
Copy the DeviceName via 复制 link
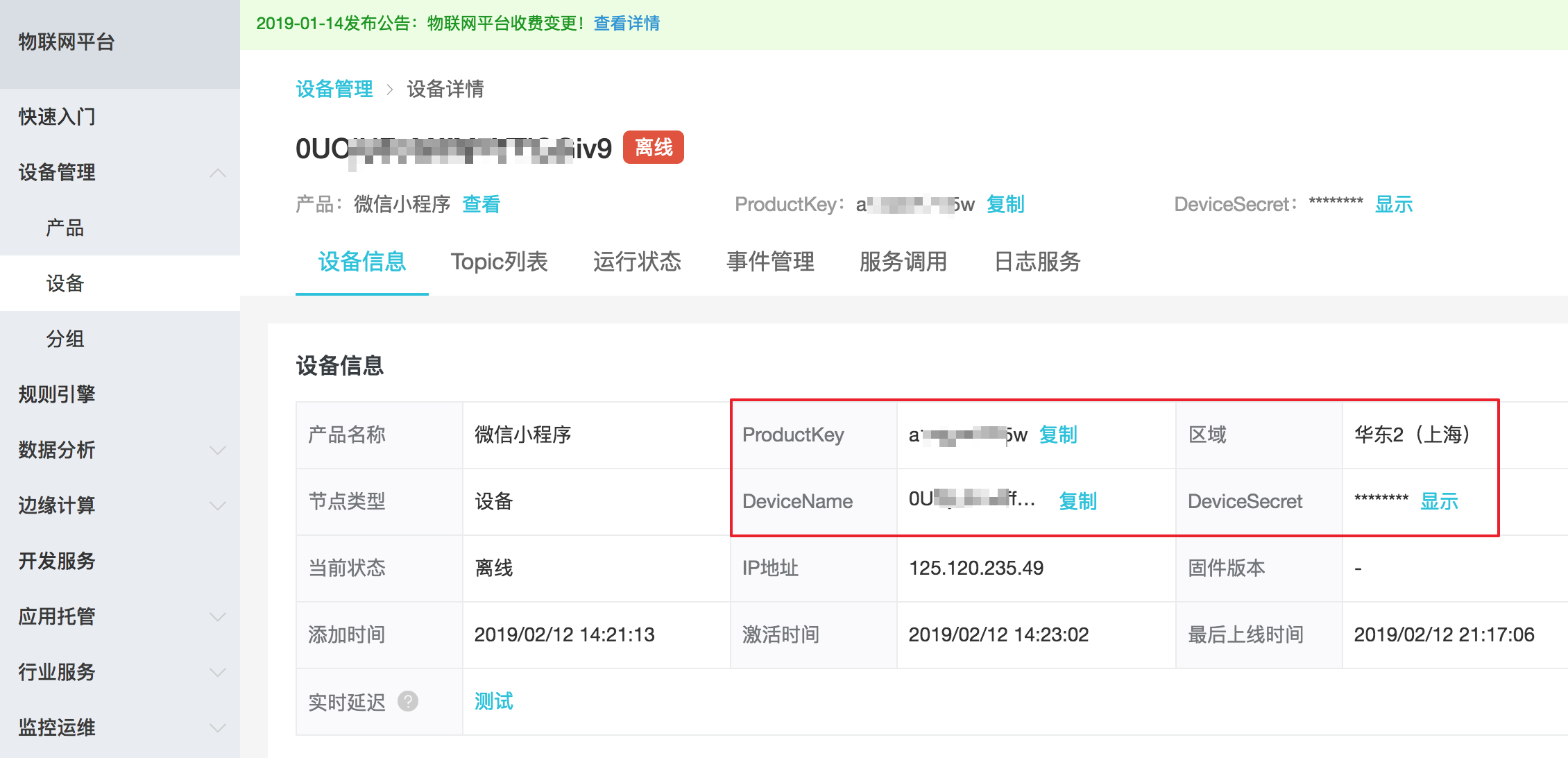pyautogui.click(x=1077, y=501)
